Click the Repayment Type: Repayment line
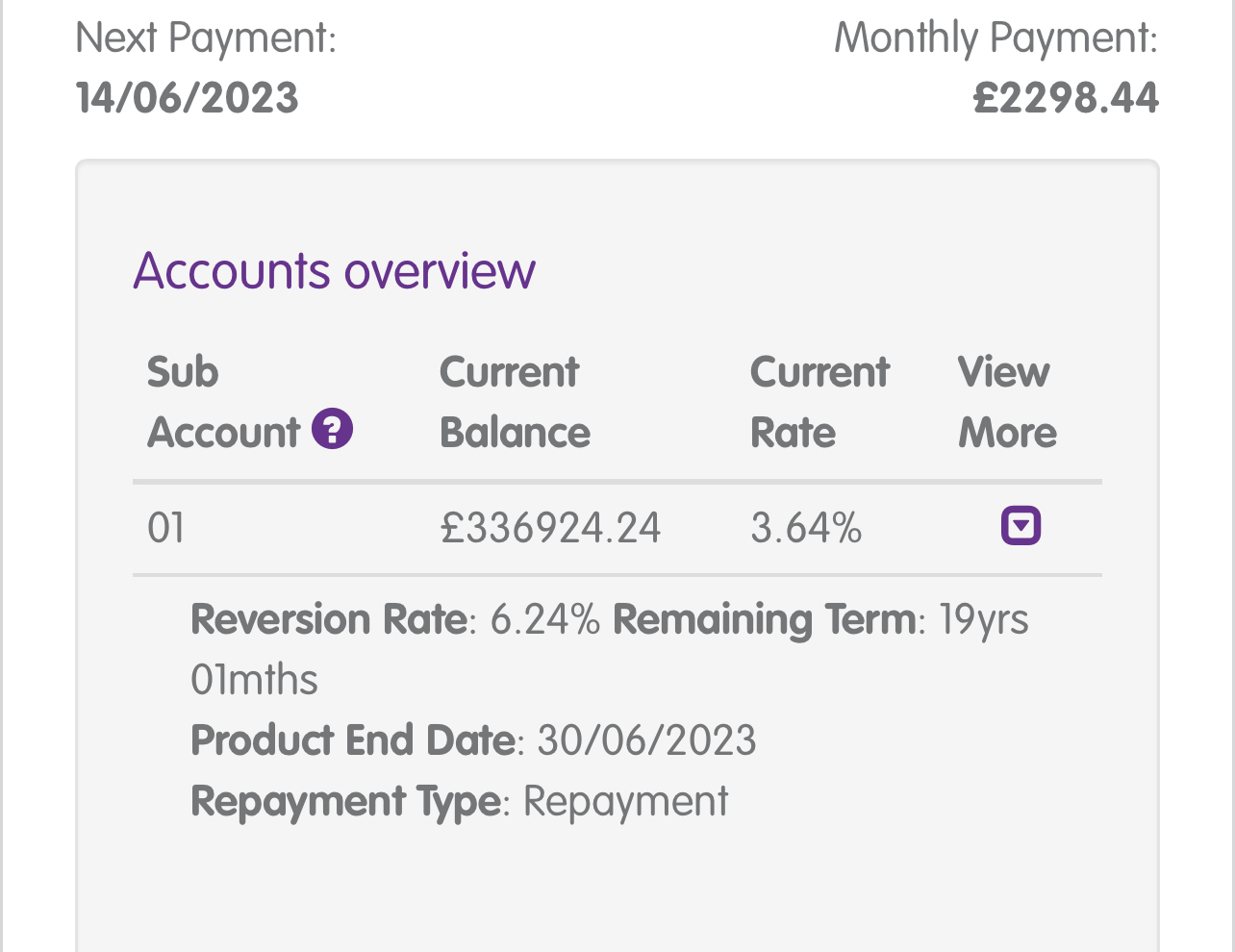1235x952 pixels. (x=460, y=802)
